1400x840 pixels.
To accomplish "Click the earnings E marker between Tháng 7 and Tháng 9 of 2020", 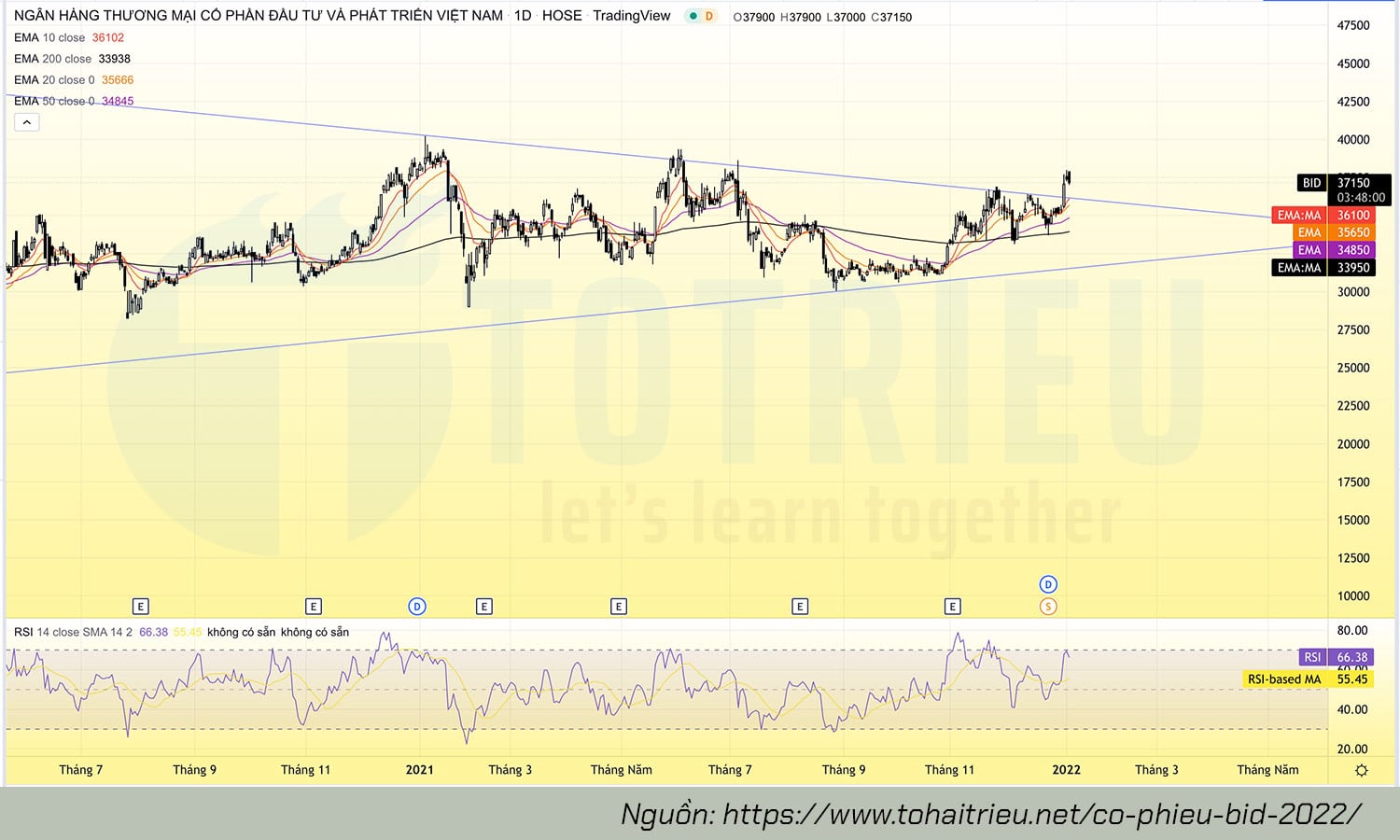I will (141, 607).
